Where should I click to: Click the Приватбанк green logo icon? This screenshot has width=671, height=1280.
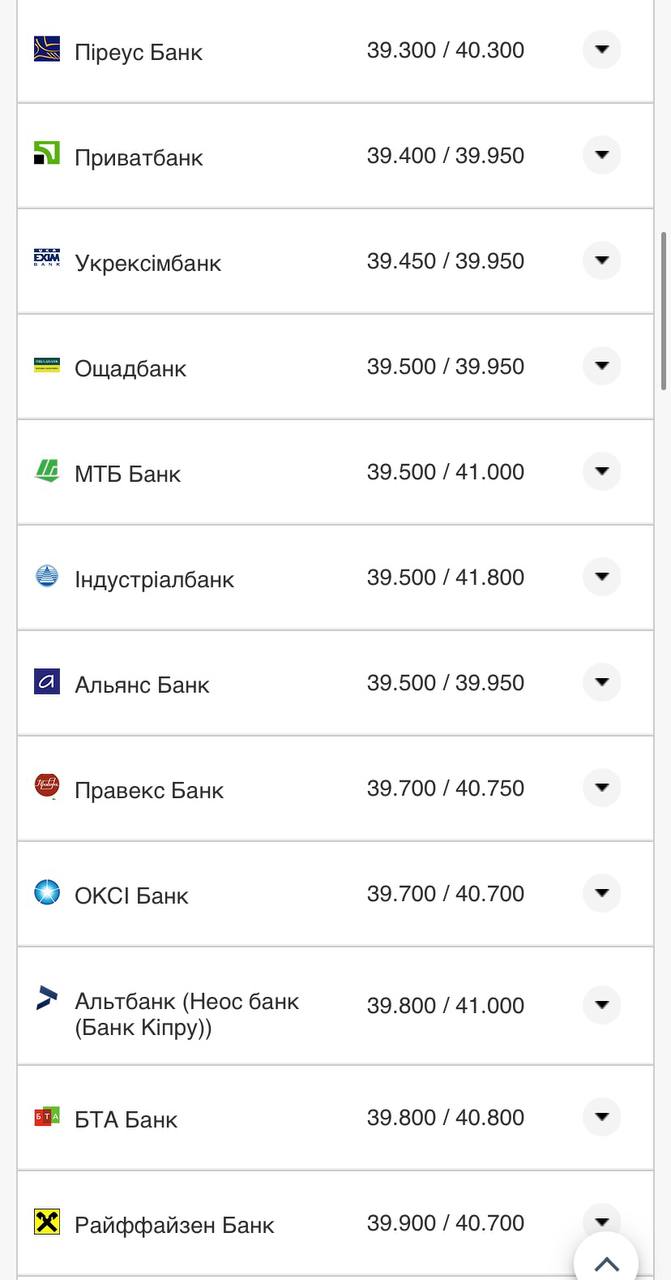[x=47, y=154]
